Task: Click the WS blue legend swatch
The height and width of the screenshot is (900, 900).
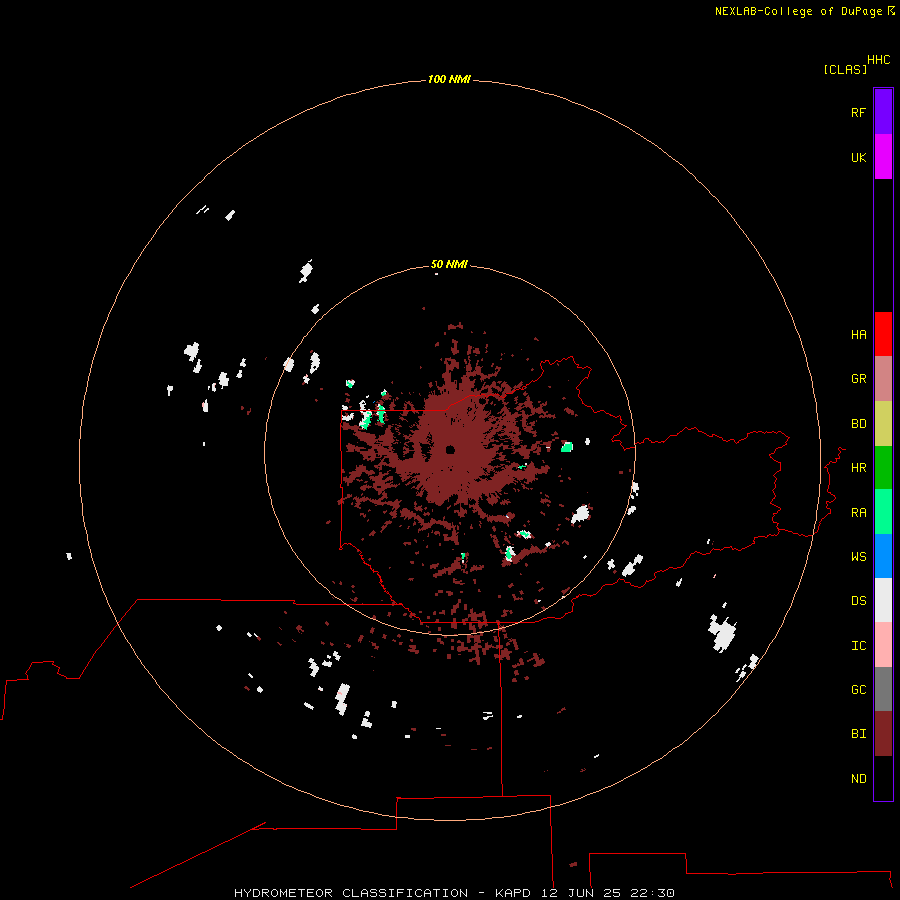Action: pyautogui.click(x=883, y=556)
